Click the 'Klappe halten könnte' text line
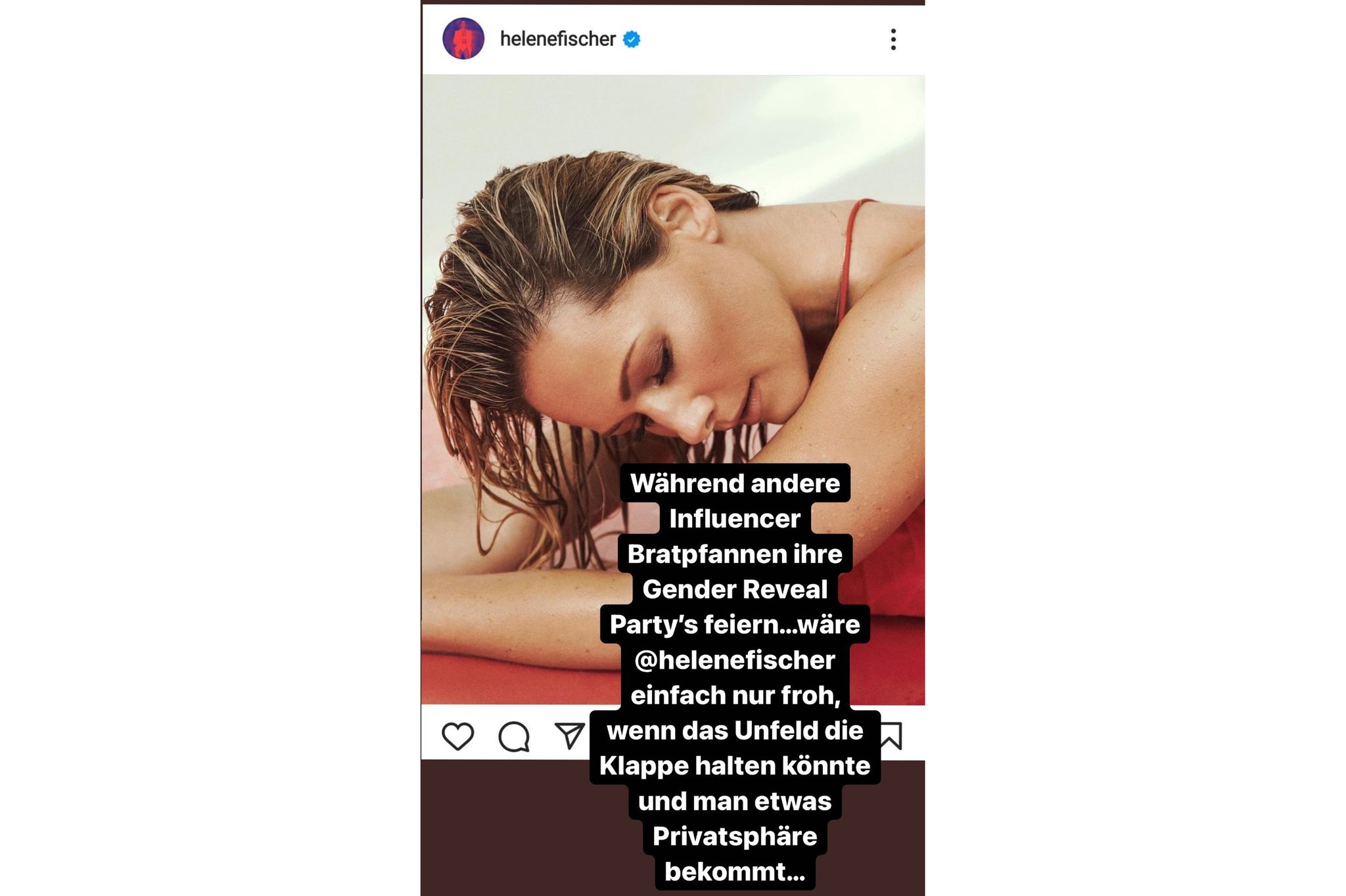This screenshot has height=896, width=1346. coord(735,765)
